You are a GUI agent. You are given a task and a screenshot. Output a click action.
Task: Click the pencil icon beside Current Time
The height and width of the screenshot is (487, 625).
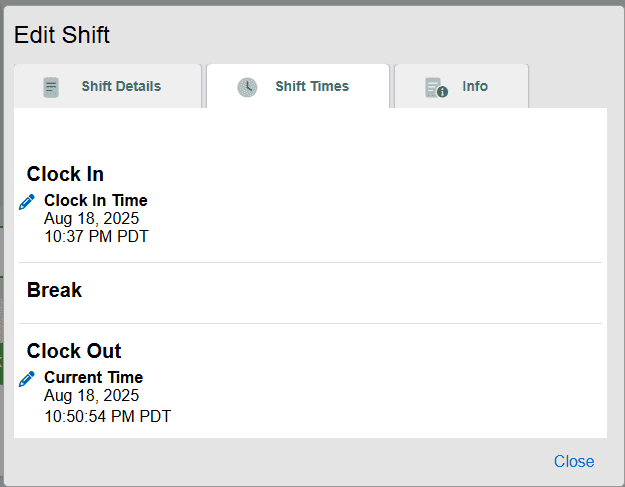pos(27,378)
